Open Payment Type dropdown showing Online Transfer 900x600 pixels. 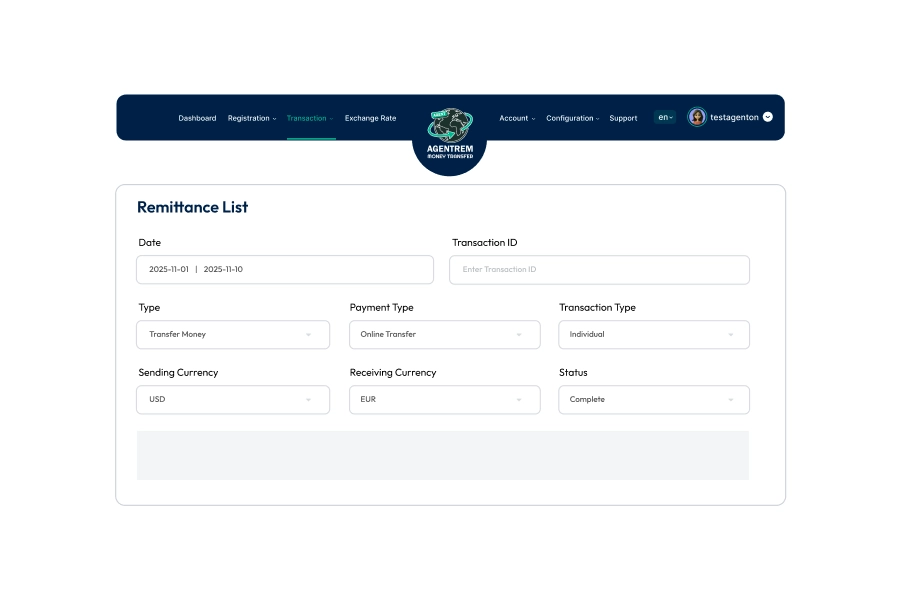point(444,334)
